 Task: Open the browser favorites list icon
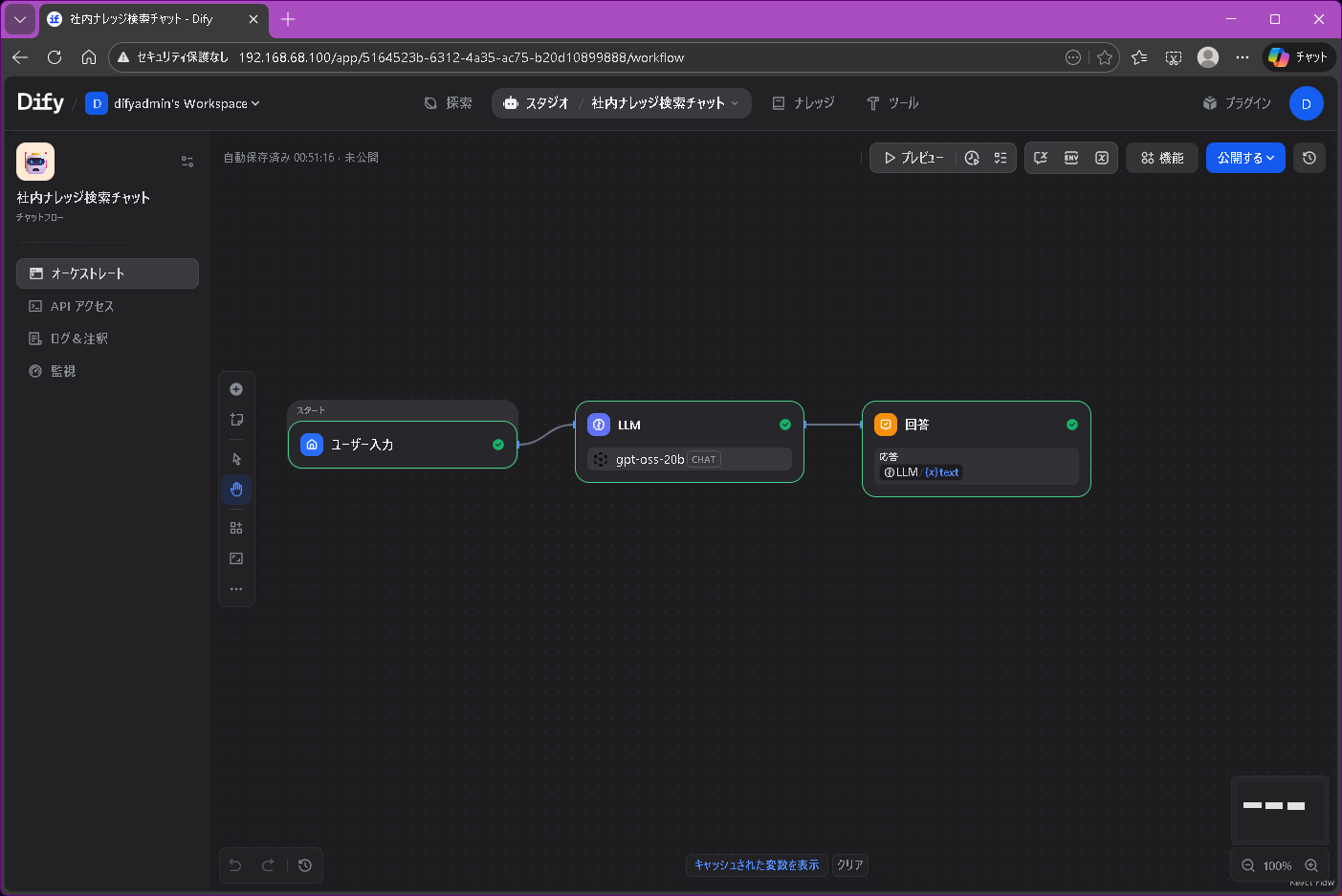1139,57
